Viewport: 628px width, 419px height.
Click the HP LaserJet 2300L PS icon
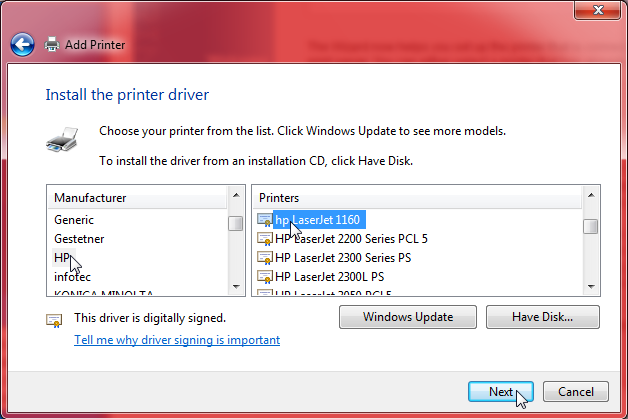pyautogui.click(x=265, y=276)
